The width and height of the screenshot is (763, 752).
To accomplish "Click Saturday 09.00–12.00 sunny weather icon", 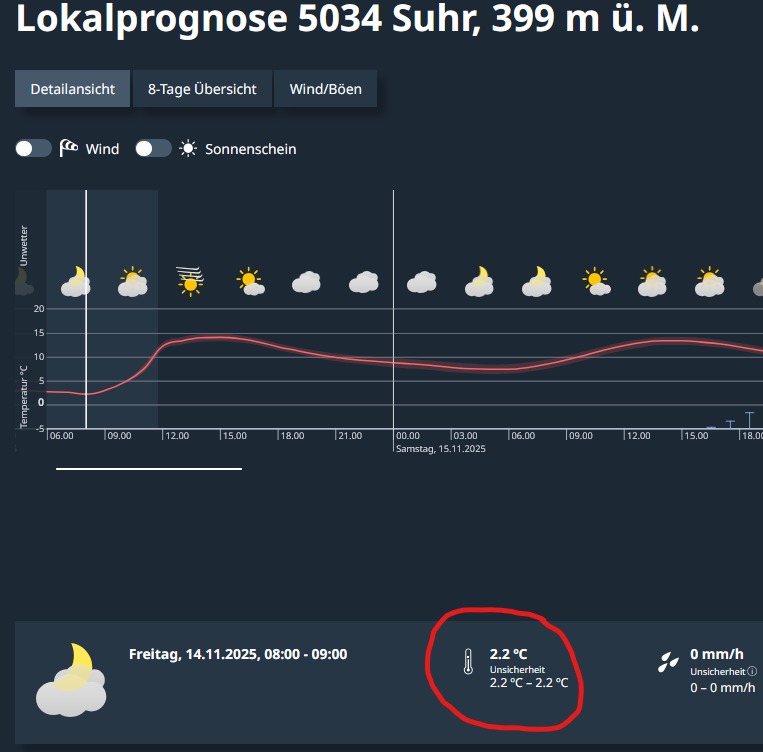I will pyautogui.click(x=596, y=281).
